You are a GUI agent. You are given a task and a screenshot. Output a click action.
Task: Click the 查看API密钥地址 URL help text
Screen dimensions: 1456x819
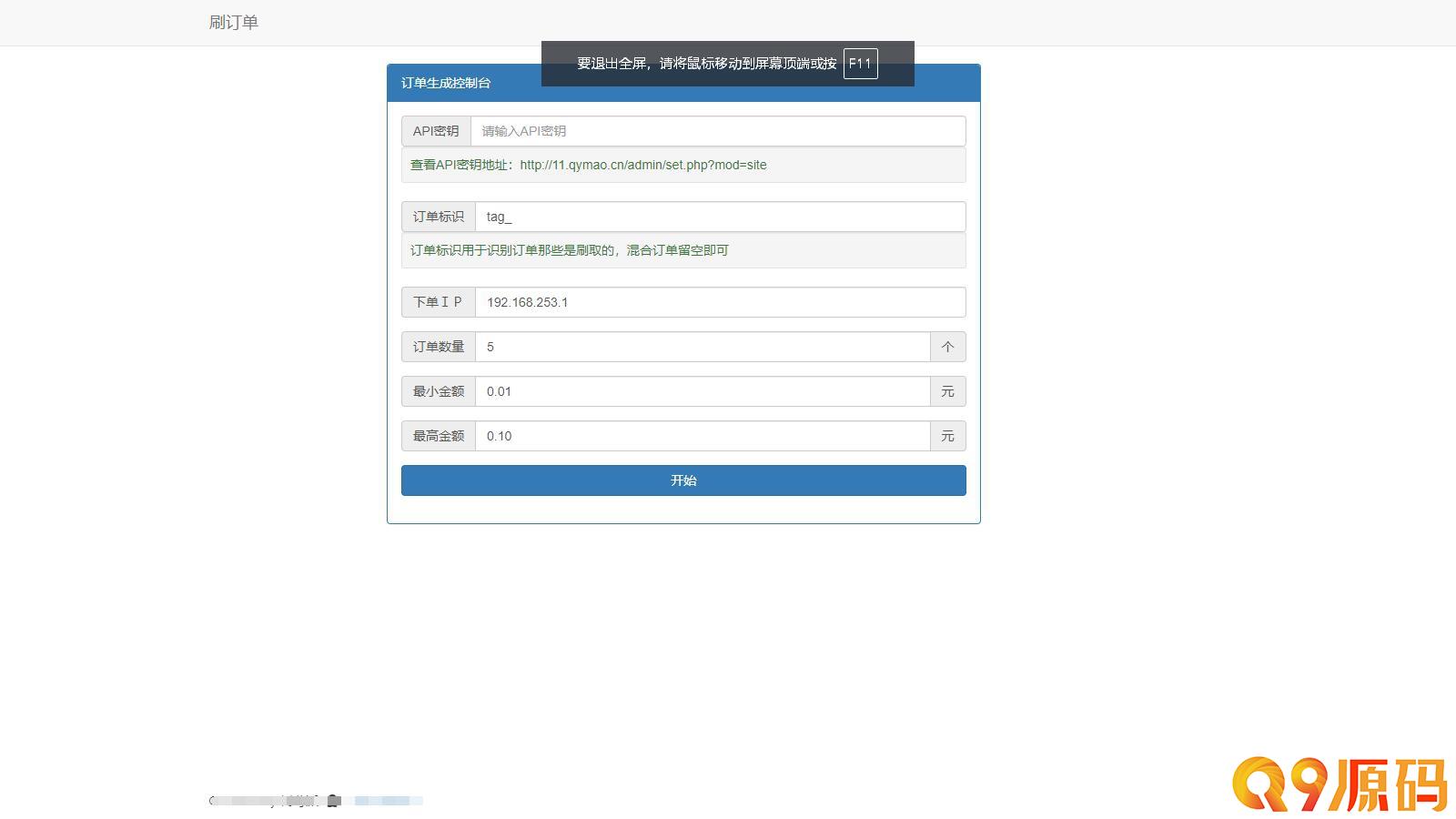589,165
